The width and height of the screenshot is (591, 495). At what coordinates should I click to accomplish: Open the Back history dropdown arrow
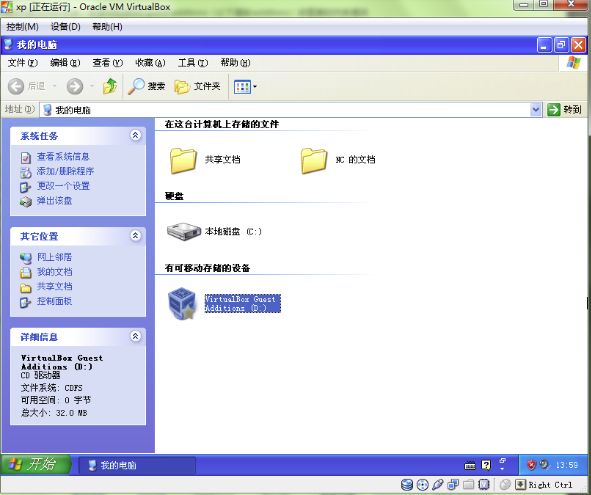coord(54,86)
